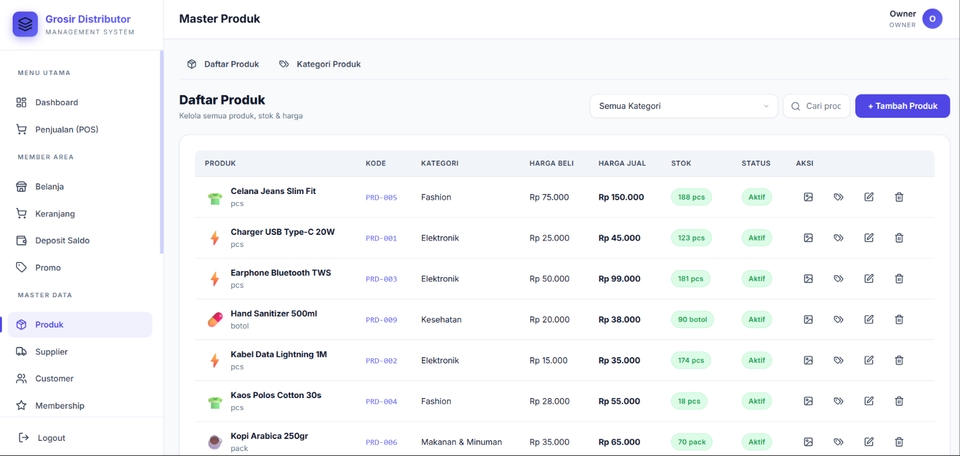The image size is (960, 456).
Task: Click the tag icon for Kaos Polos Cotton 30s
Action: pos(838,401)
